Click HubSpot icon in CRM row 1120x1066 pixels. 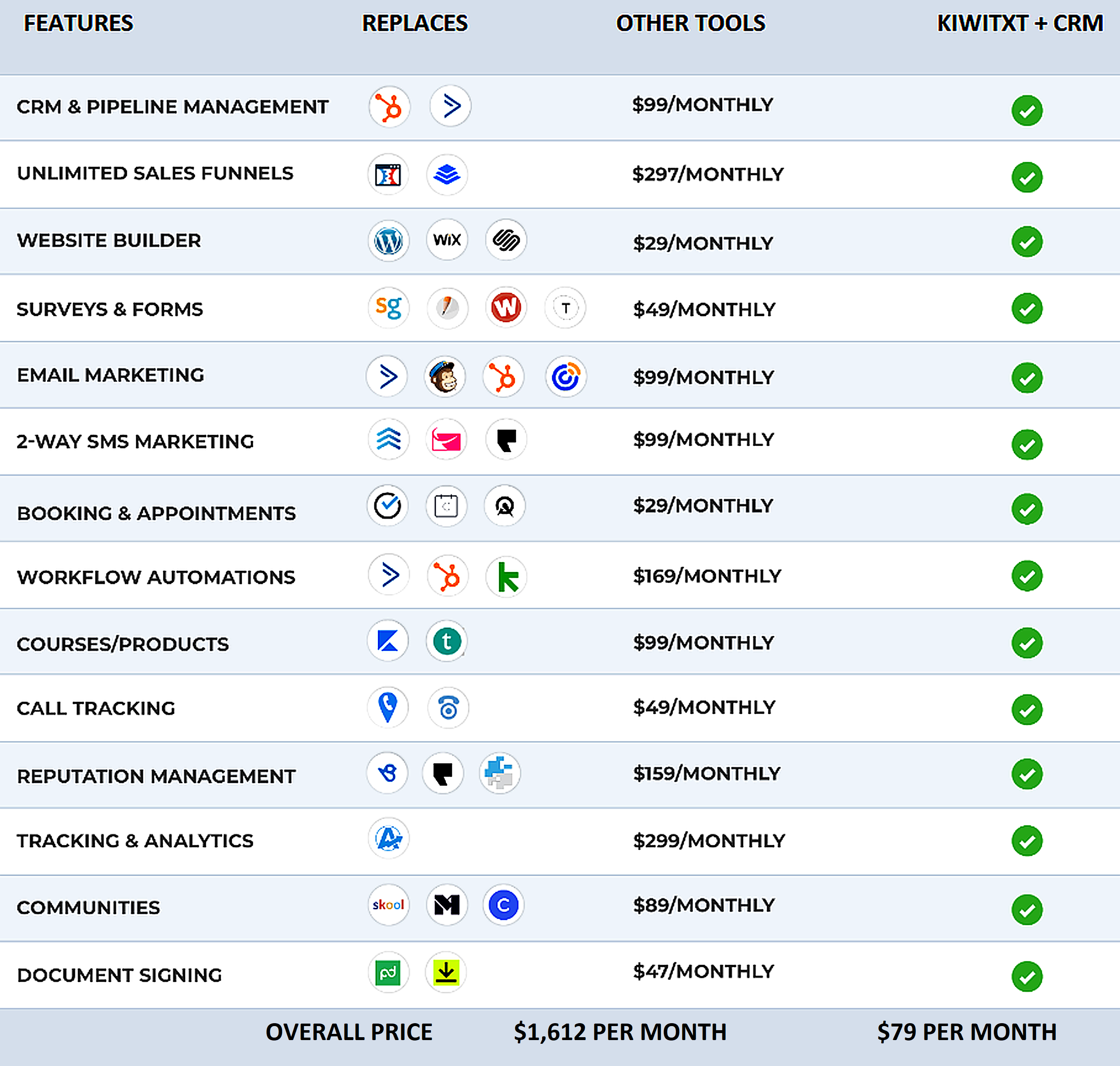[389, 107]
